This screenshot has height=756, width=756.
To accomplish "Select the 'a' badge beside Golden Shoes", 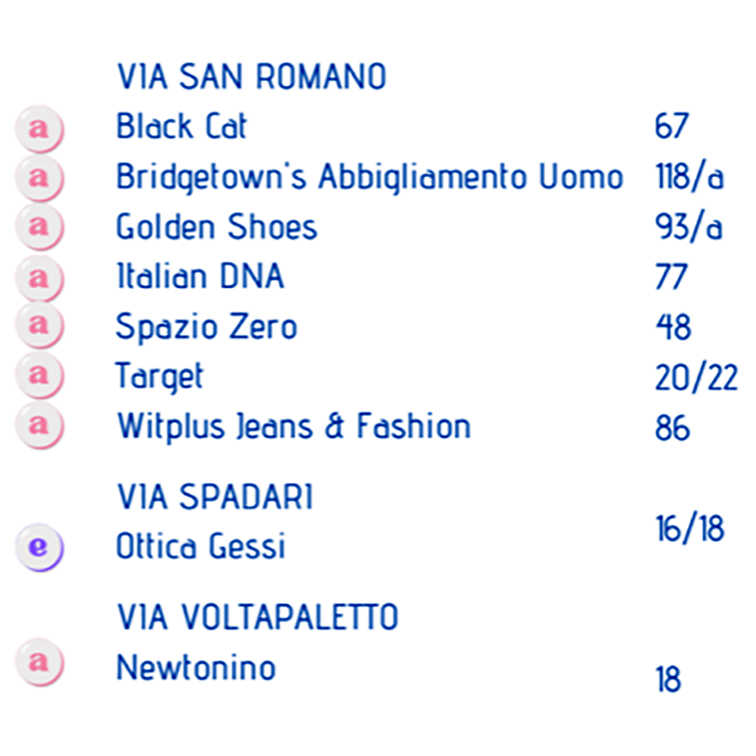I will (x=40, y=227).
